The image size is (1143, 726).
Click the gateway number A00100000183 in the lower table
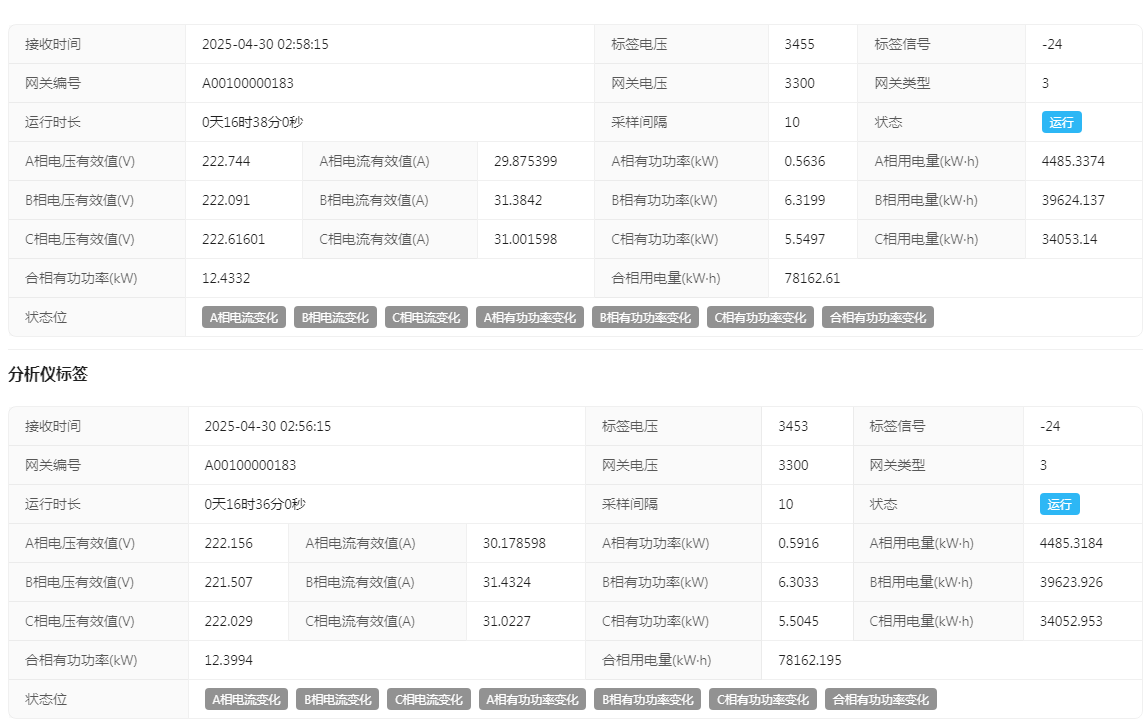coord(250,465)
